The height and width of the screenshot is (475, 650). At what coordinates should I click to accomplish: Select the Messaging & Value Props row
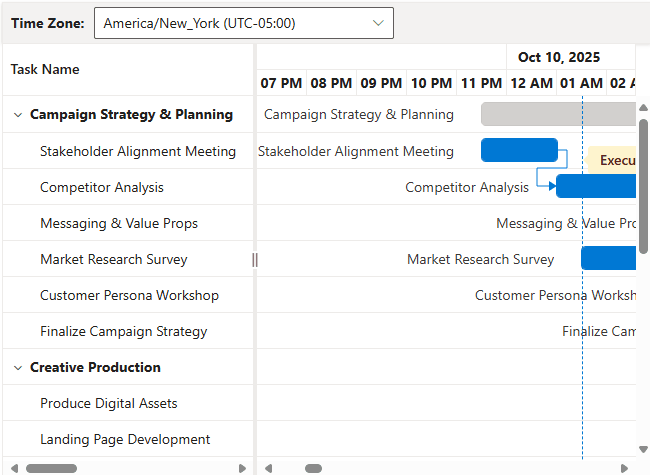click(x=119, y=223)
